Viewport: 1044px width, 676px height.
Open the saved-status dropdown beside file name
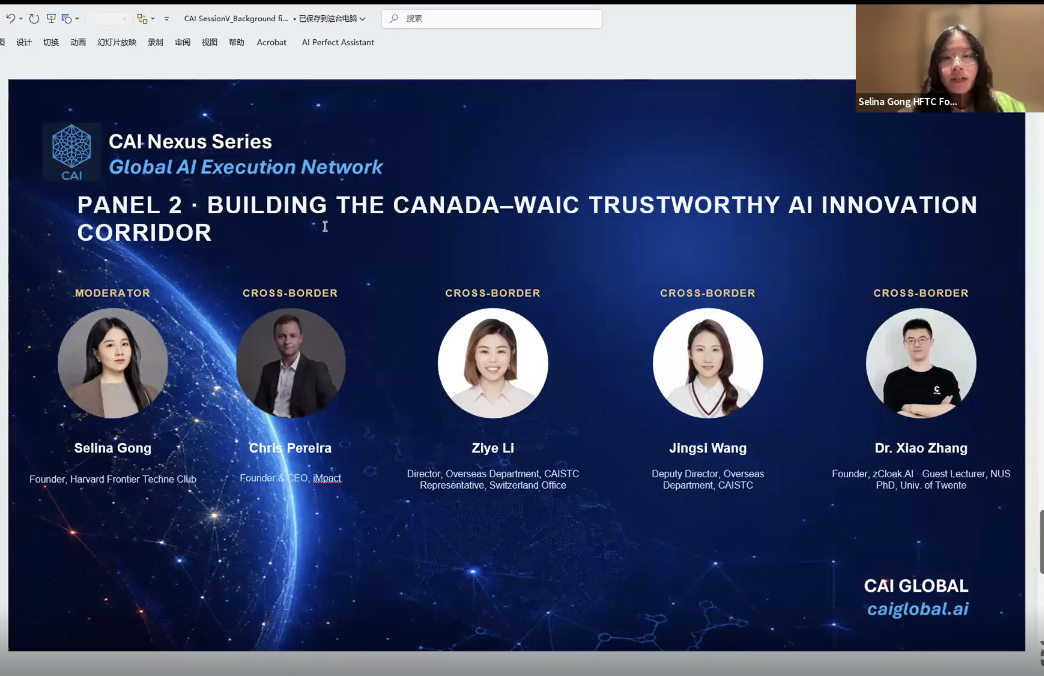[362, 19]
